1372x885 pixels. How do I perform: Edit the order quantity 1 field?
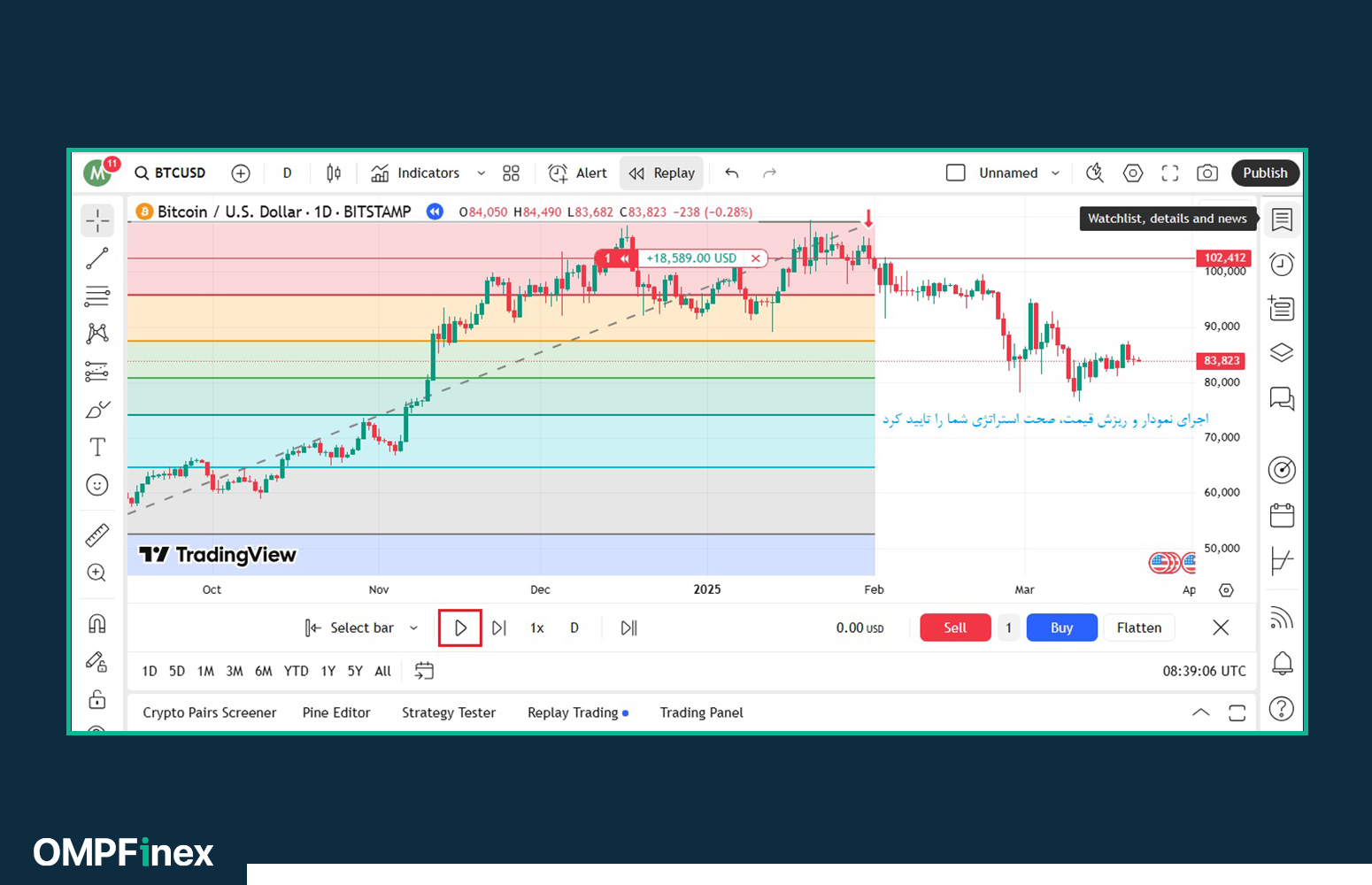tap(1008, 627)
